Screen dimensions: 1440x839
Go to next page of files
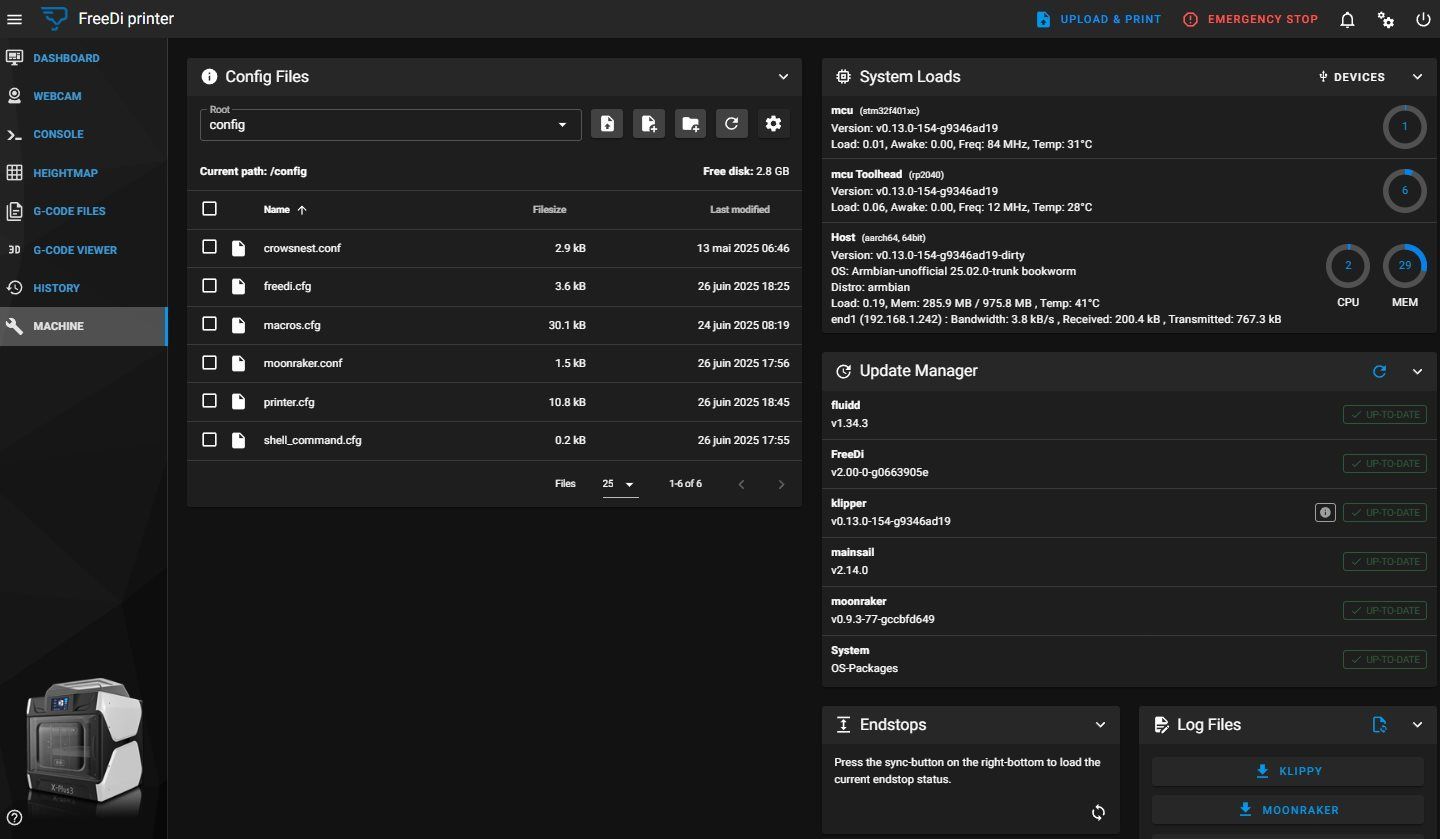(781, 484)
